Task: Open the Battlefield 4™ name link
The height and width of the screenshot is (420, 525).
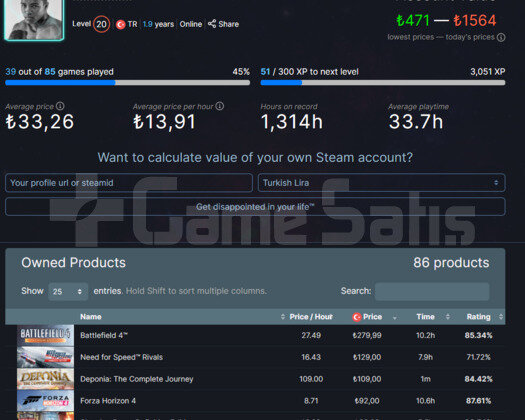Action: [104, 335]
